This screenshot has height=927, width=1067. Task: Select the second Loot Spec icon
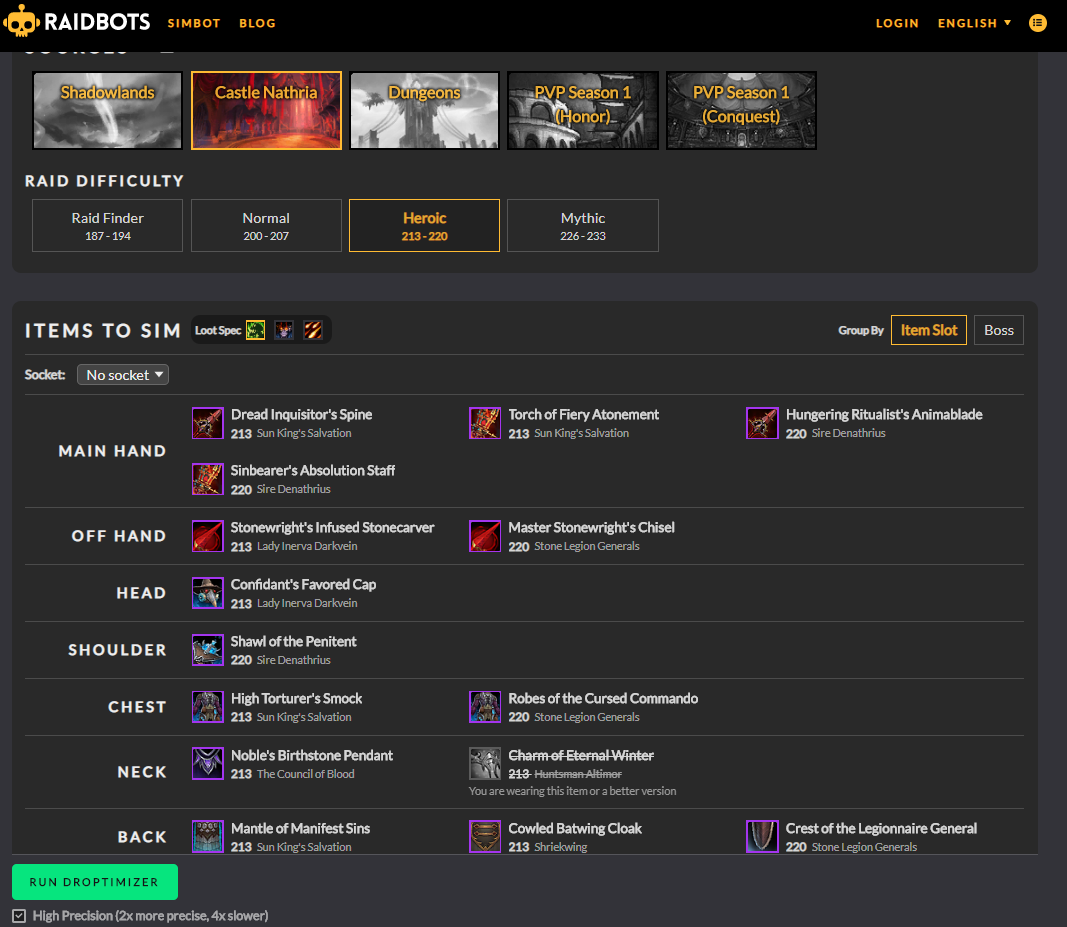coord(284,330)
